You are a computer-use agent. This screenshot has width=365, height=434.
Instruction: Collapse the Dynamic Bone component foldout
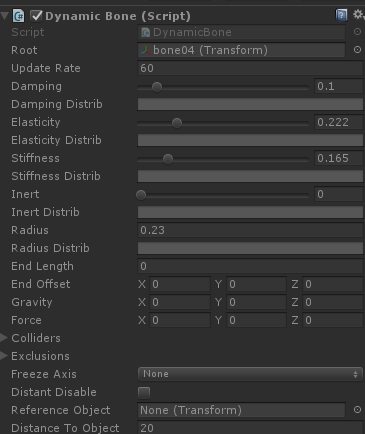click(5, 16)
